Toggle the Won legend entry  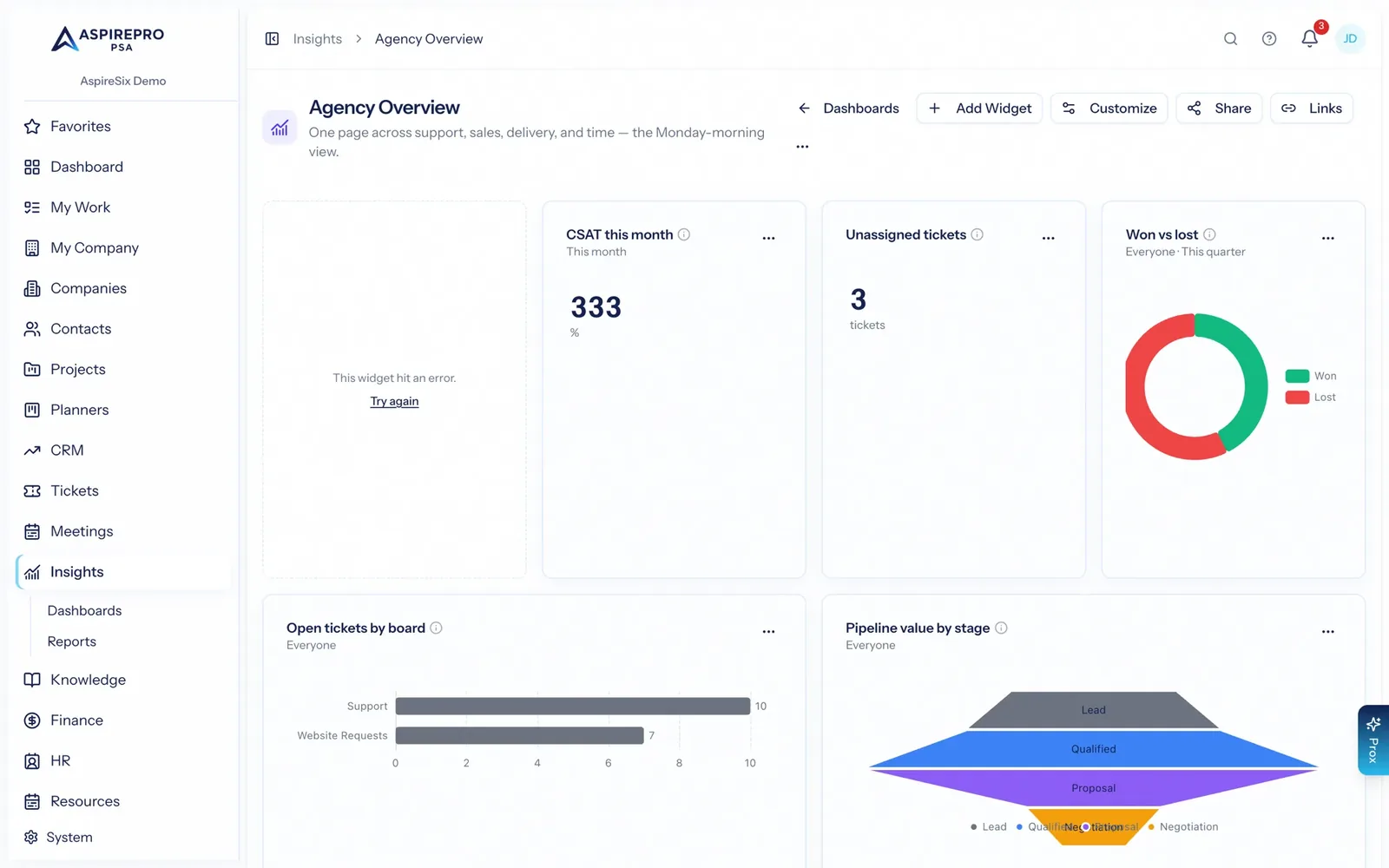tap(1311, 376)
